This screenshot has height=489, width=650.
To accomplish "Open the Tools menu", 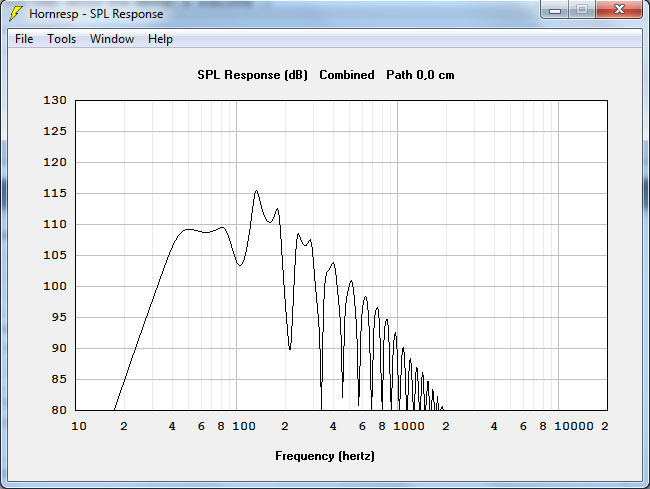I will [62, 39].
